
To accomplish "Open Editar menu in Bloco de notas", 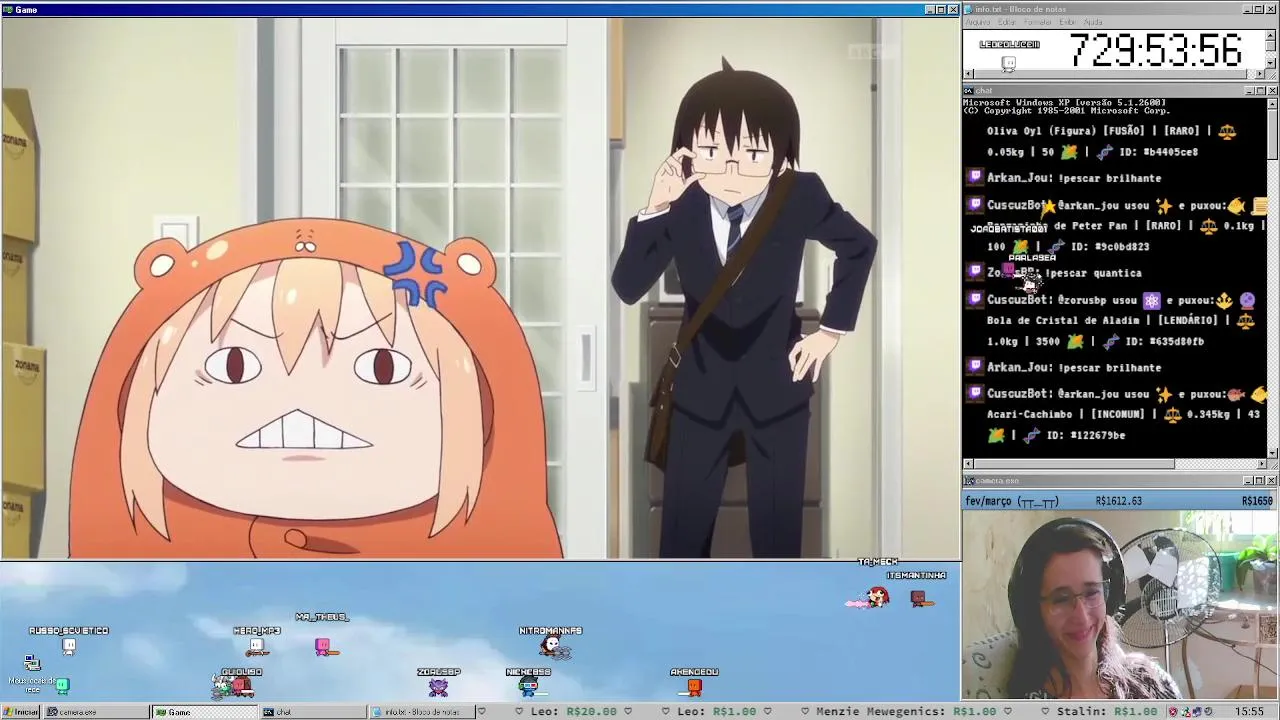I will (1005, 22).
